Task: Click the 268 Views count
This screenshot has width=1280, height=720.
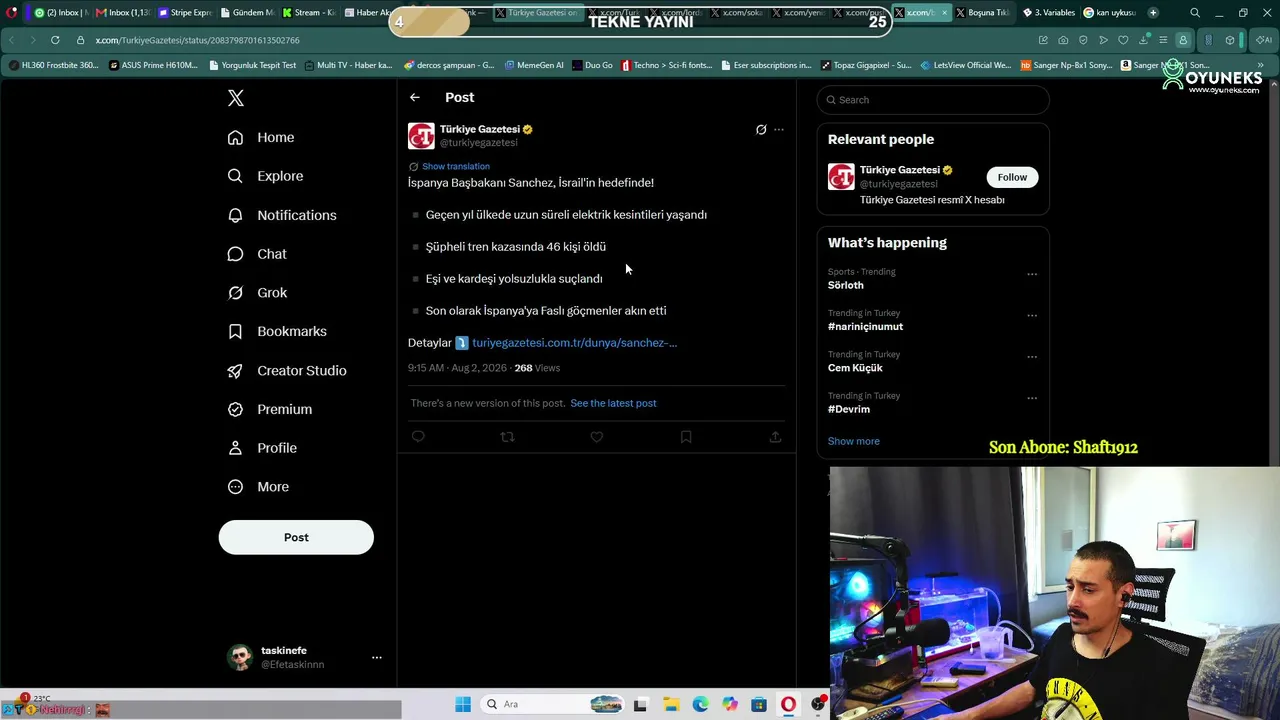Action: (537, 368)
